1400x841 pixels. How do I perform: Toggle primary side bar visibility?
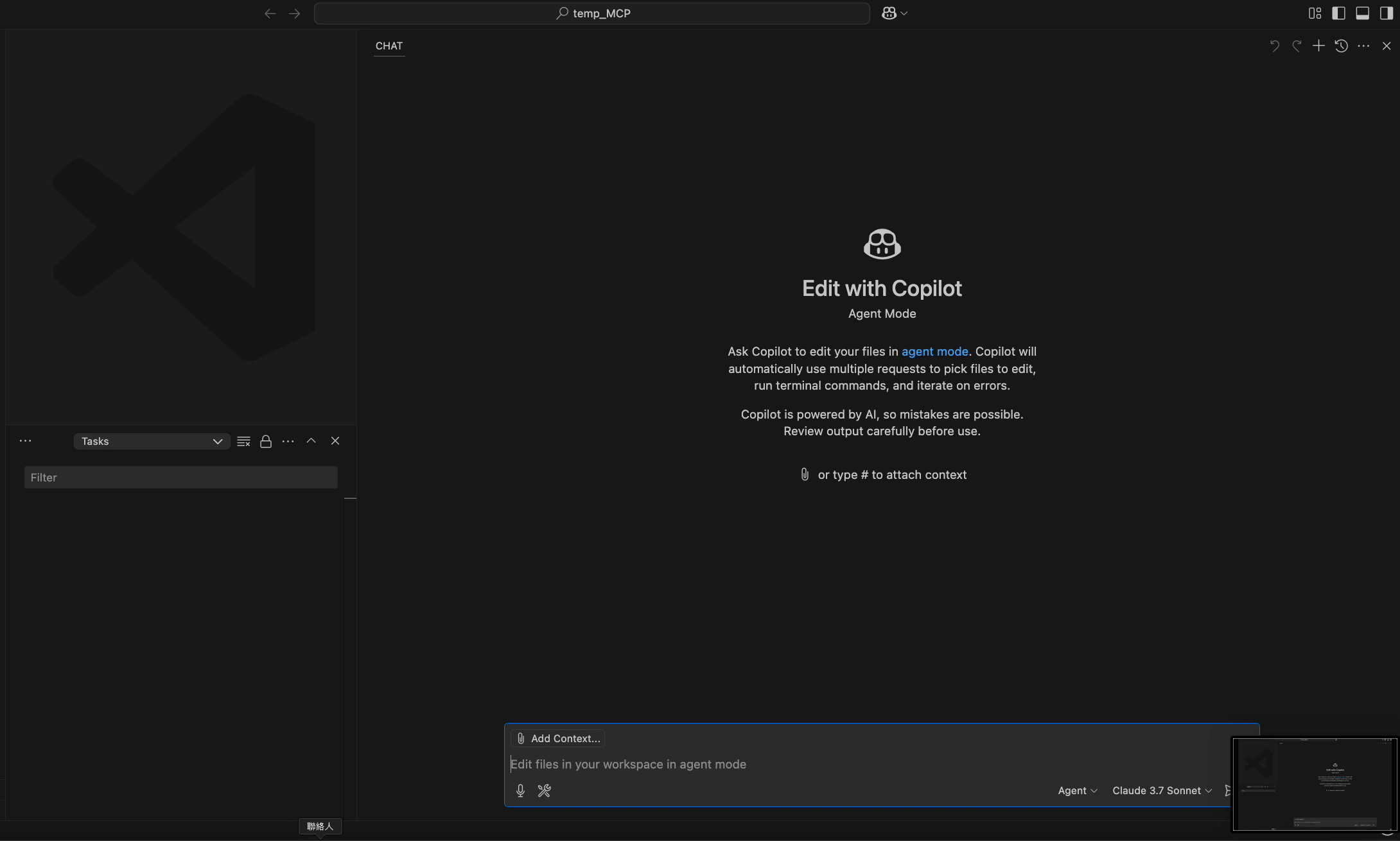pyautogui.click(x=1338, y=13)
